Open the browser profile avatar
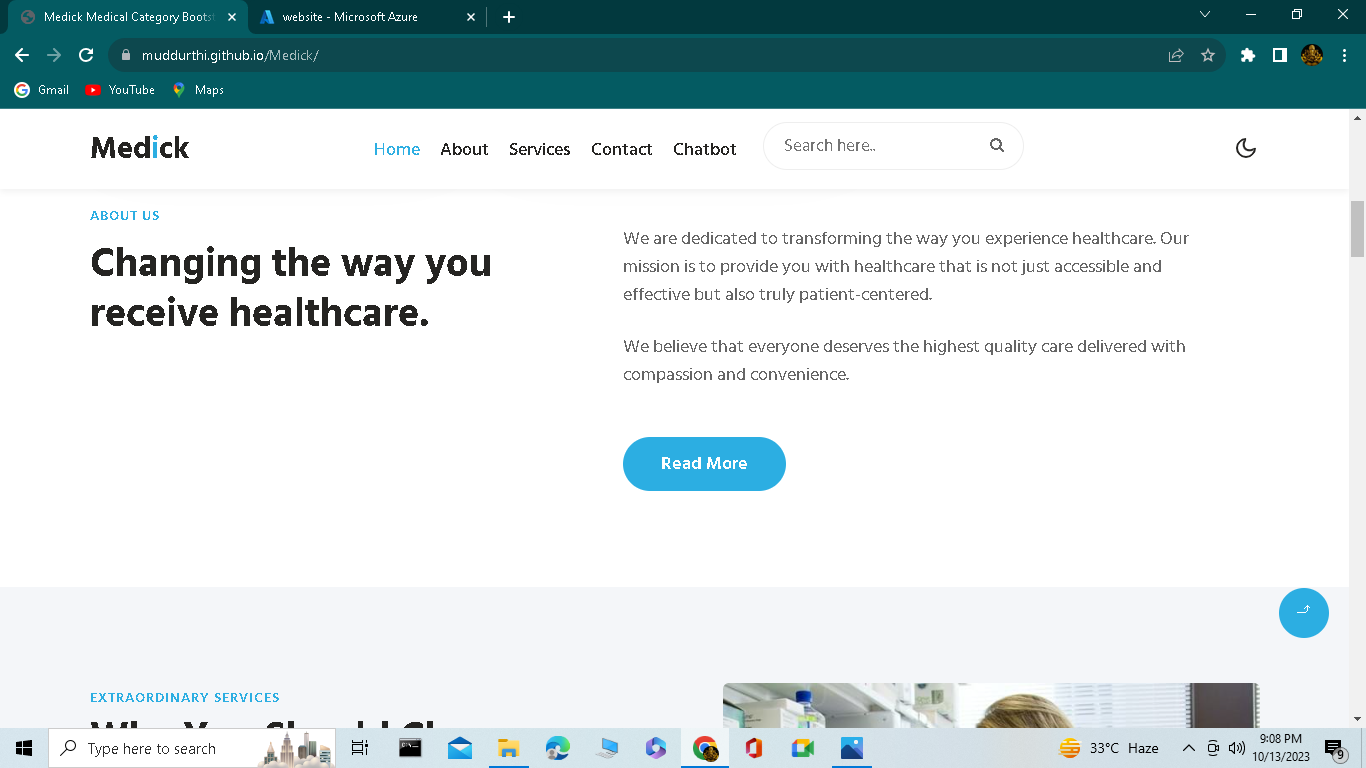The width and height of the screenshot is (1366, 768). [x=1312, y=55]
